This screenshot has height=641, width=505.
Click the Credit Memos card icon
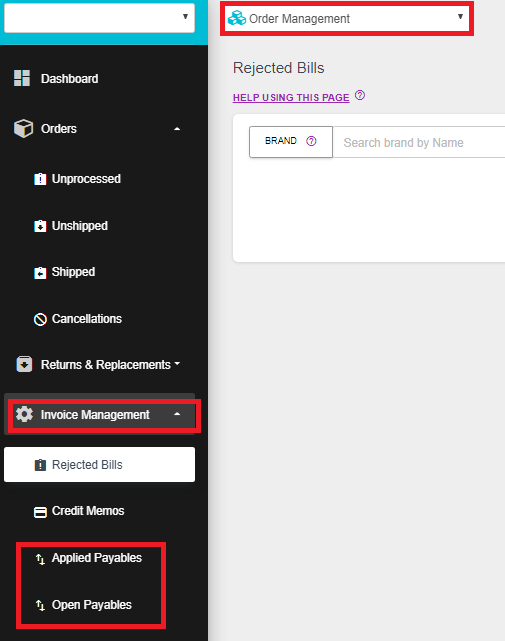pyautogui.click(x=40, y=512)
